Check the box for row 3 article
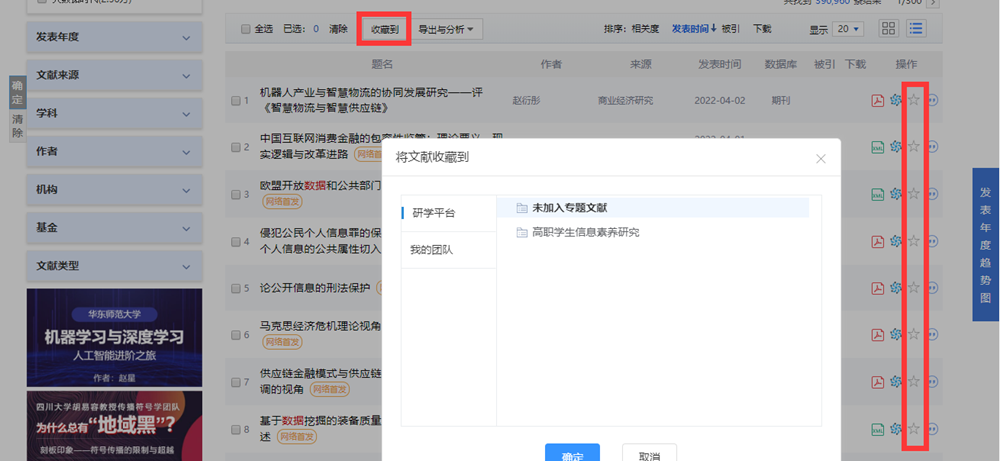This screenshot has width=1000, height=461. (x=235, y=194)
